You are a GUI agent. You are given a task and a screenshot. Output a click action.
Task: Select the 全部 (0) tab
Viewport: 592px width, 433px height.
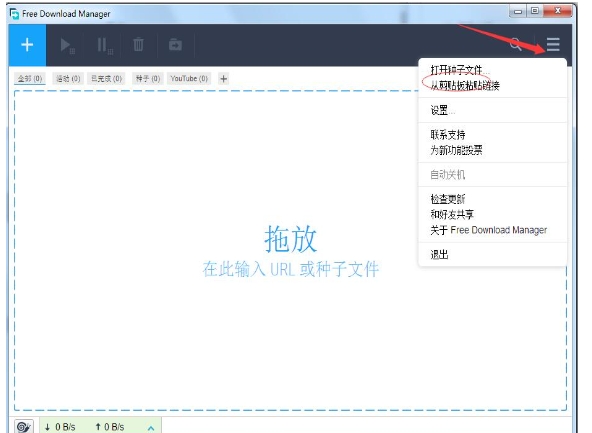pyautogui.click(x=30, y=79)
